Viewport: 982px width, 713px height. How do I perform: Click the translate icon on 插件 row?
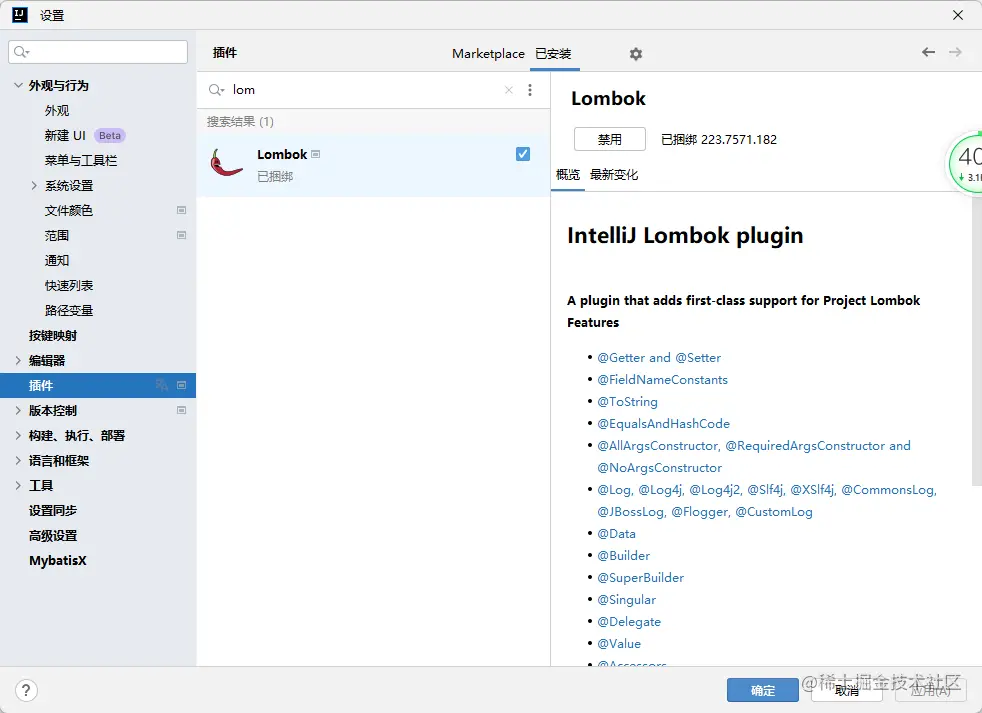pyautogui.click(x=162, y=385)
